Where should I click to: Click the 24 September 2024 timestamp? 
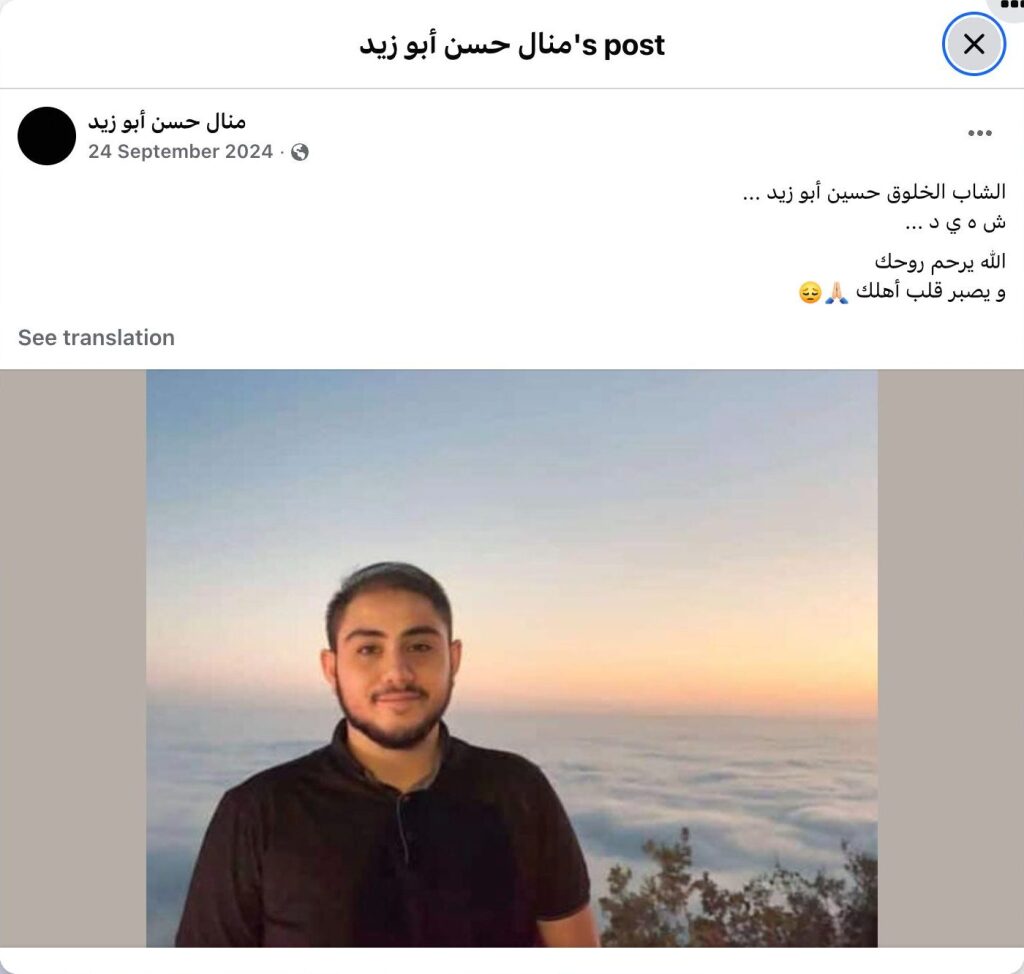tap(180, 152)
